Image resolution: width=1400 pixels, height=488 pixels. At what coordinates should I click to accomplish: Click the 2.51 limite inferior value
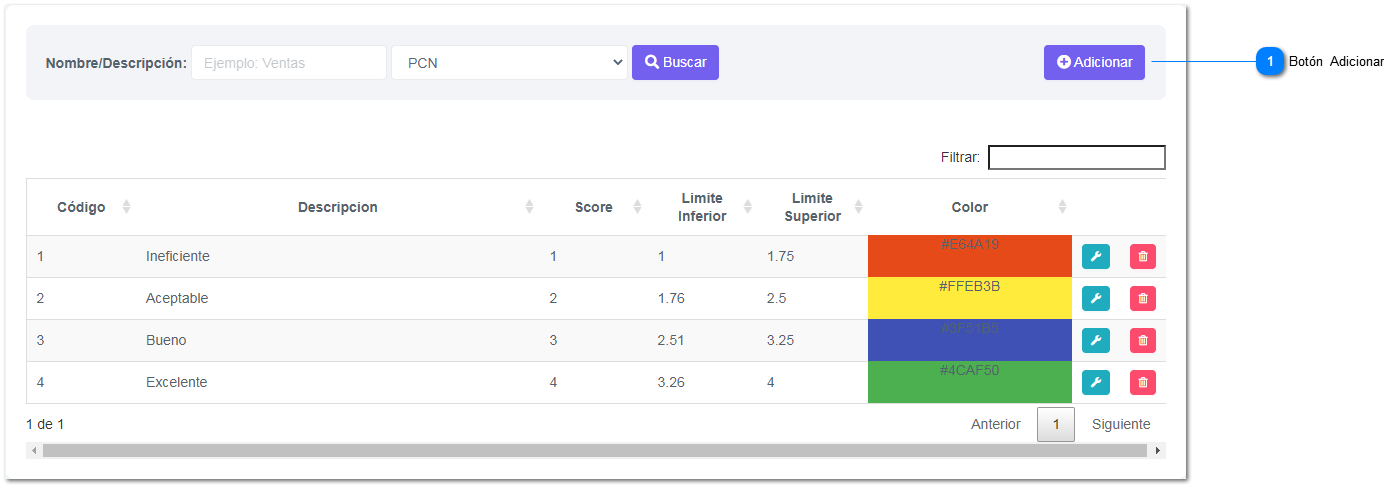pyautogui.click(x=671, y=341)
